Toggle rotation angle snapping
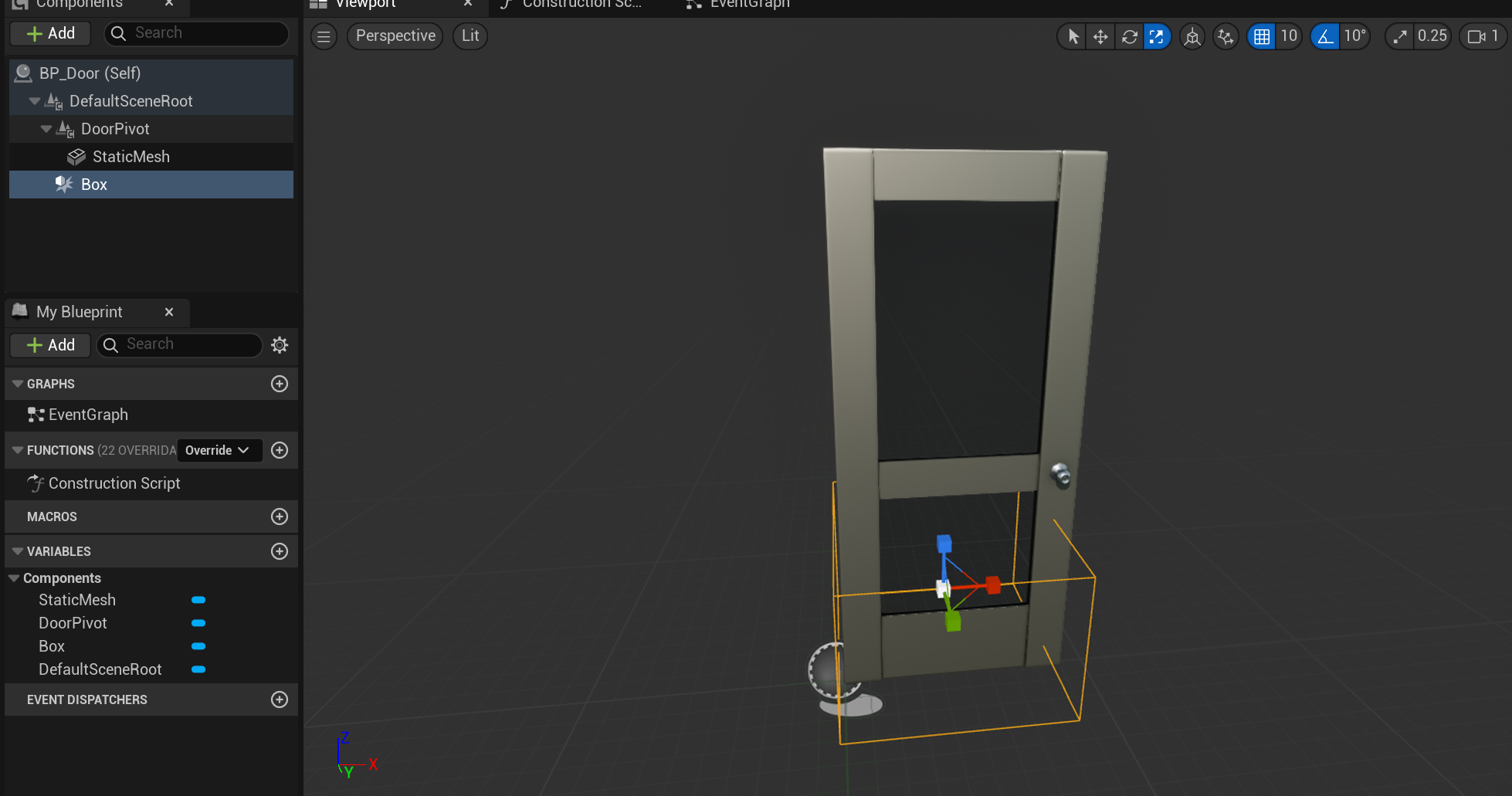The image size is (1512, 796). 1325,36
